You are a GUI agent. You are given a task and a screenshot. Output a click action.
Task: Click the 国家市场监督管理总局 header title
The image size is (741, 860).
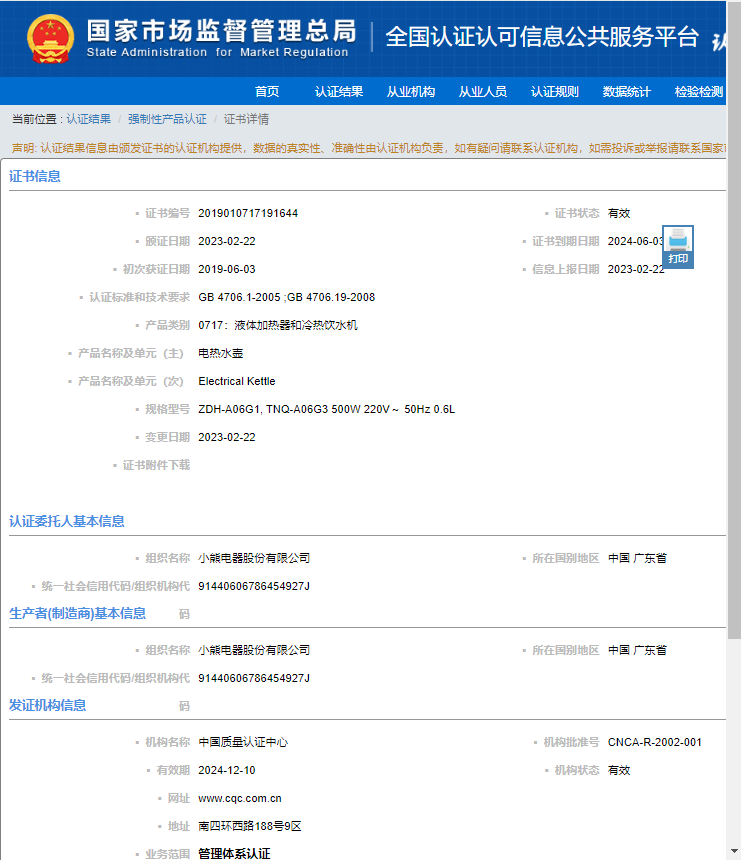222,31
